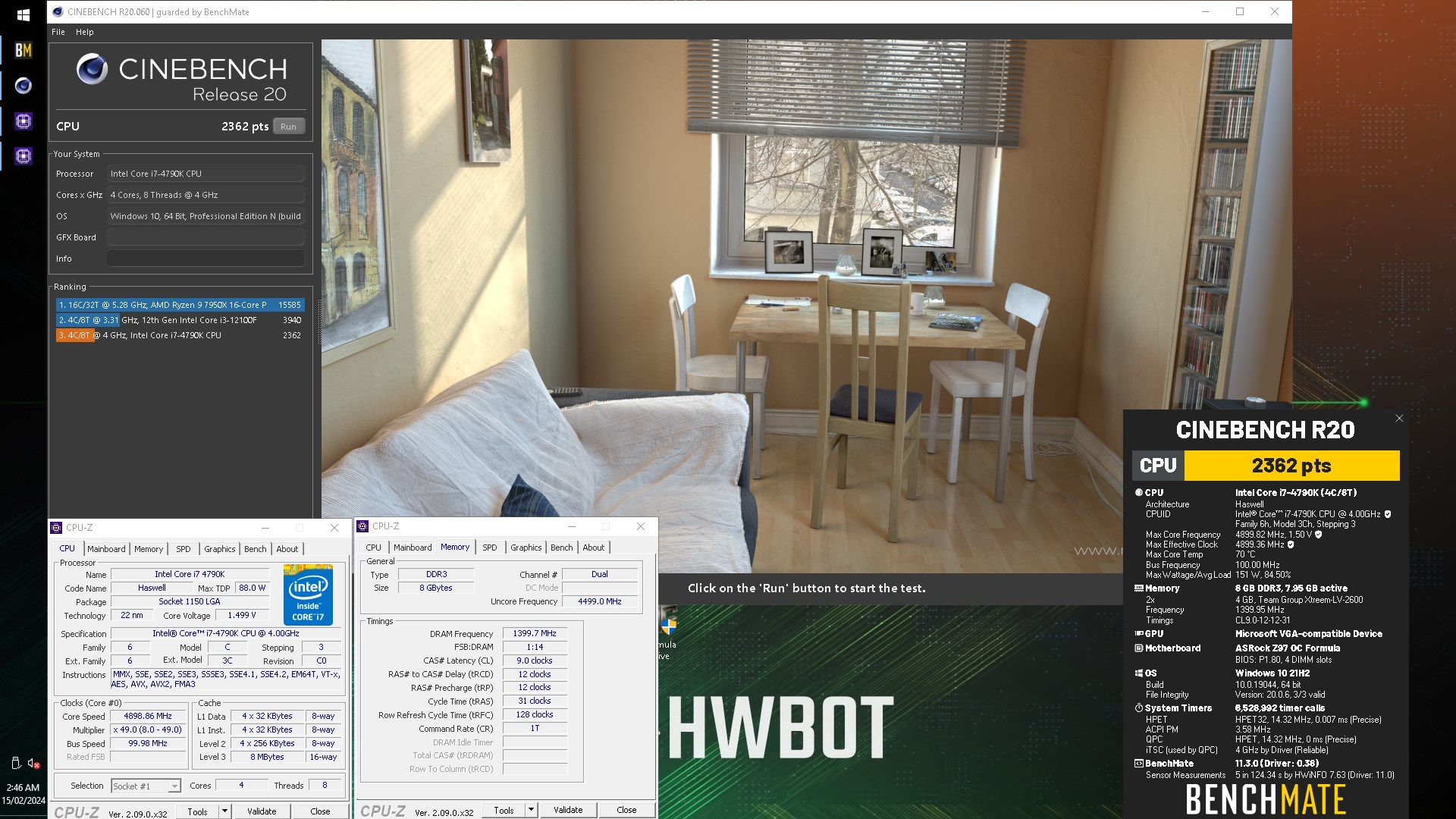Click the BenchMate BM taskbar icon
The height and width of the screenshot is (819, 1456).
click(x=24, y=50)
